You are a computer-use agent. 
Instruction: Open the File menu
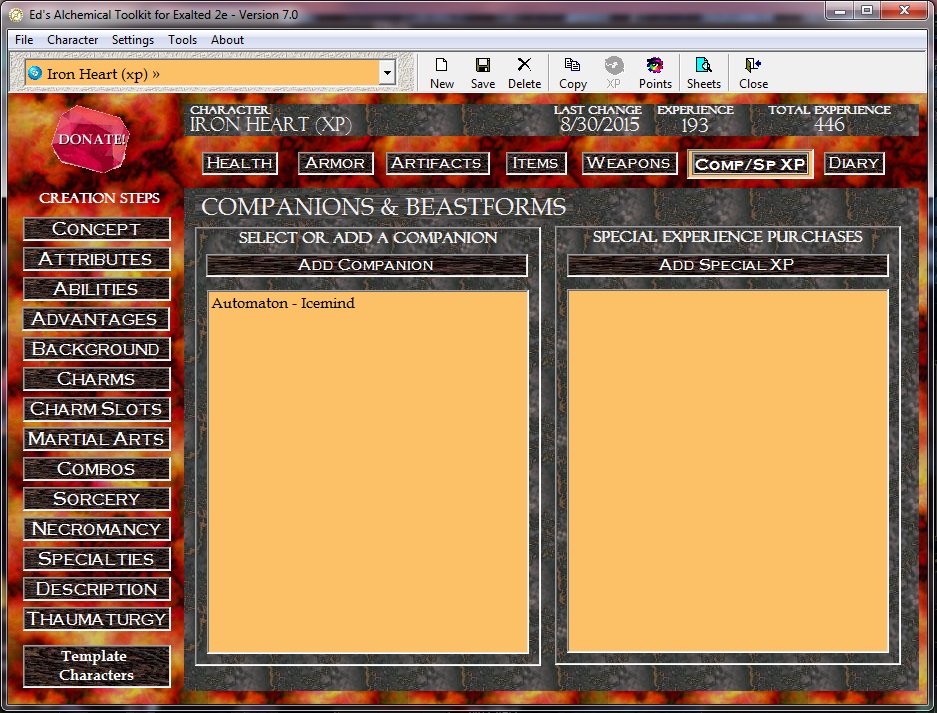coord(24,39)
